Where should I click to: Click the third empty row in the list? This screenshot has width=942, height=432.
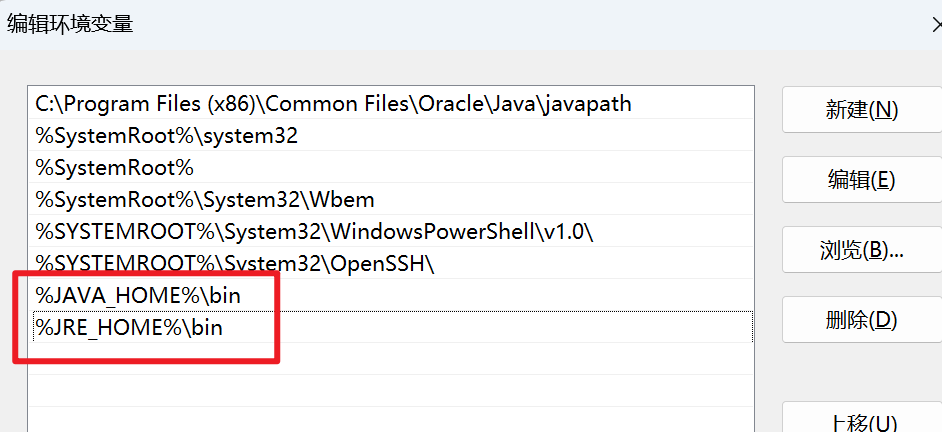[390, 419]
